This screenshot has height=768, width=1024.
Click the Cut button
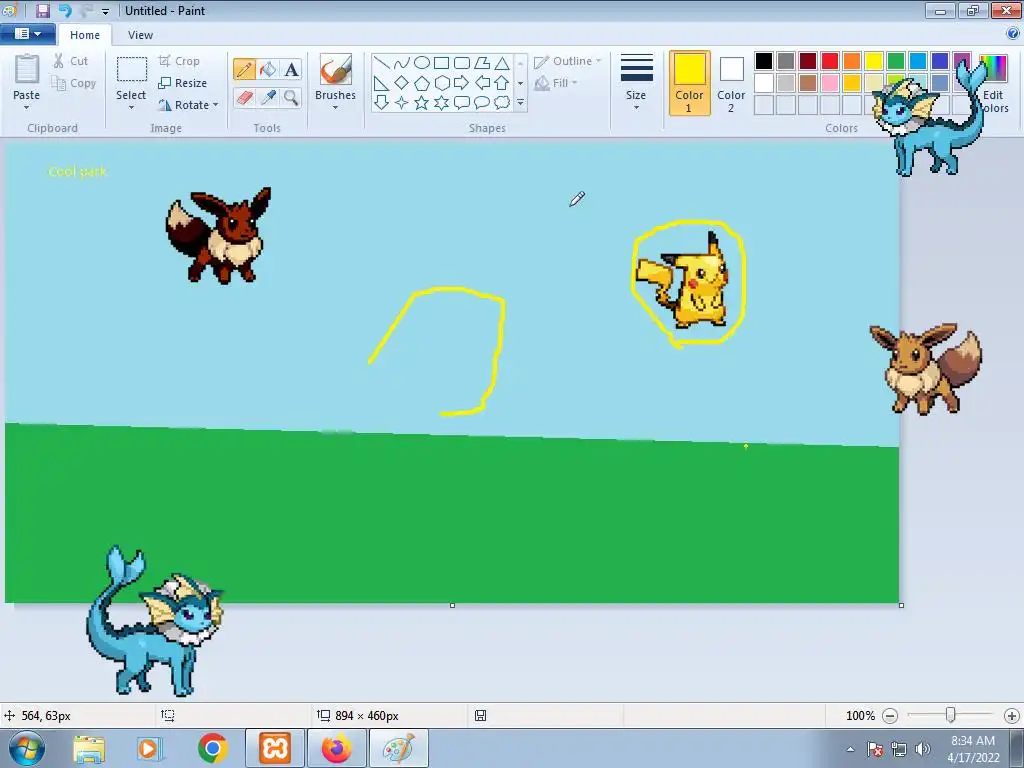[71, 61]
